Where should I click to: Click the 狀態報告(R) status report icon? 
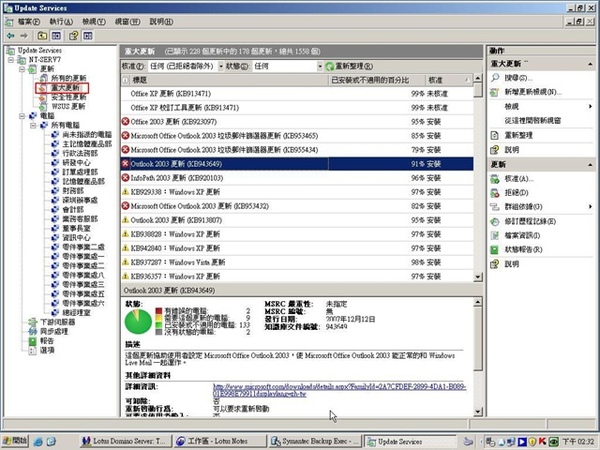click(x=495, y=249)
